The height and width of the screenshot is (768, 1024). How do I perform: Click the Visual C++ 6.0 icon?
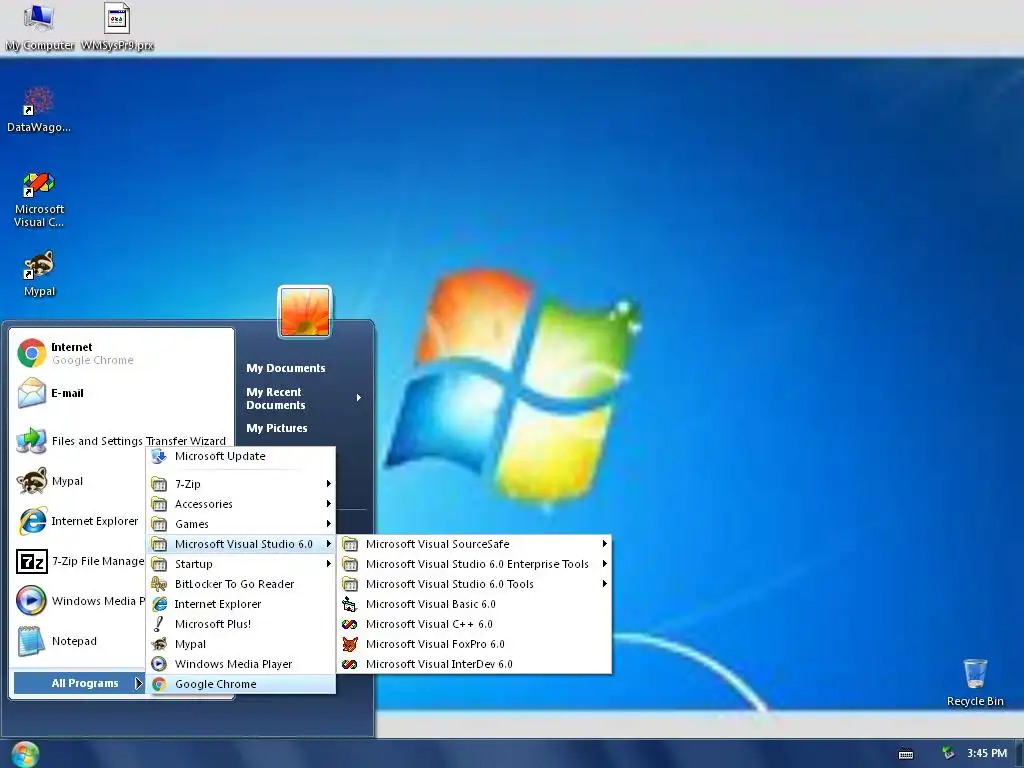pyautogui.click(x=349, y=624)
